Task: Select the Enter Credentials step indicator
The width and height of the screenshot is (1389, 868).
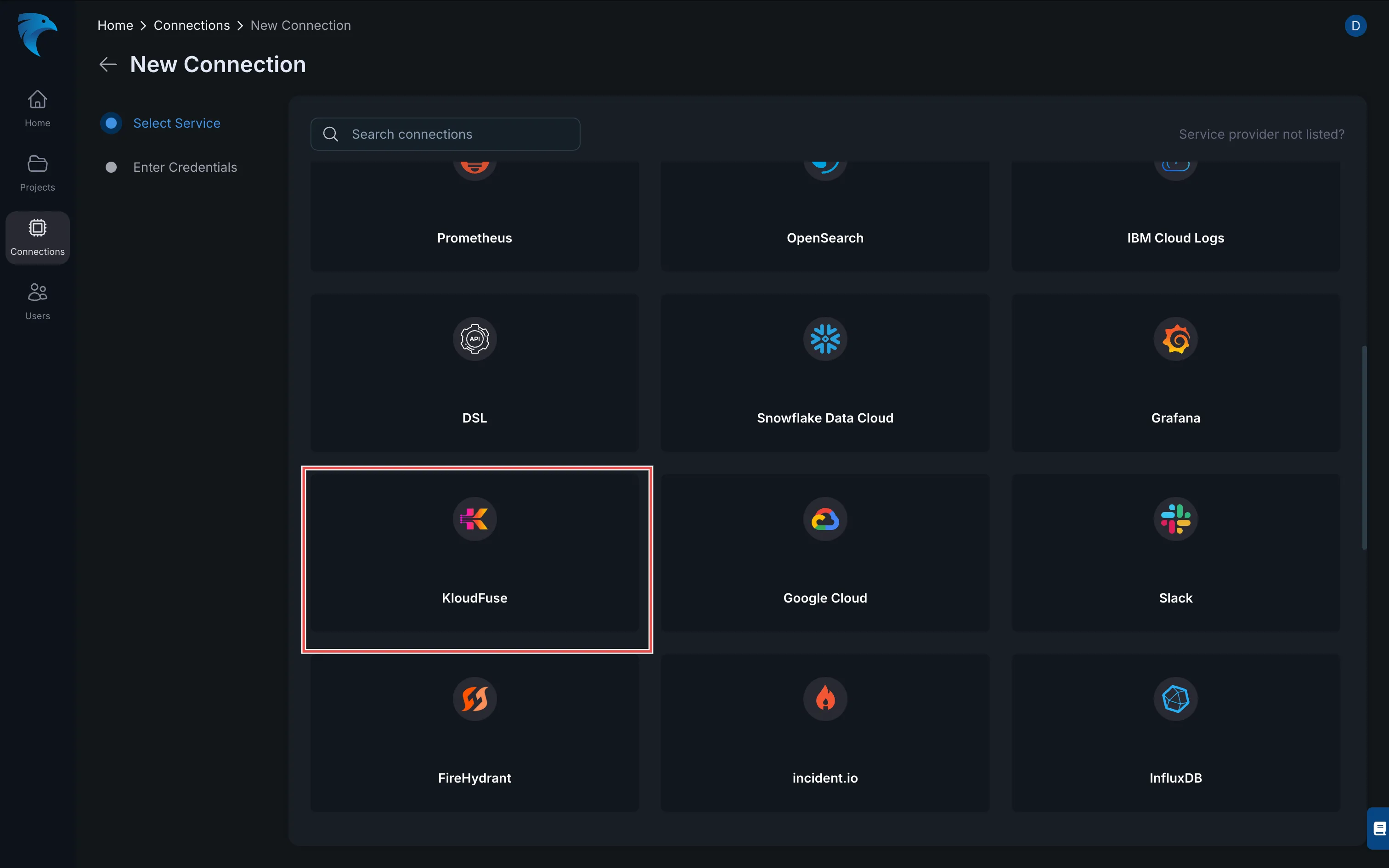Action: click(111, 167)
